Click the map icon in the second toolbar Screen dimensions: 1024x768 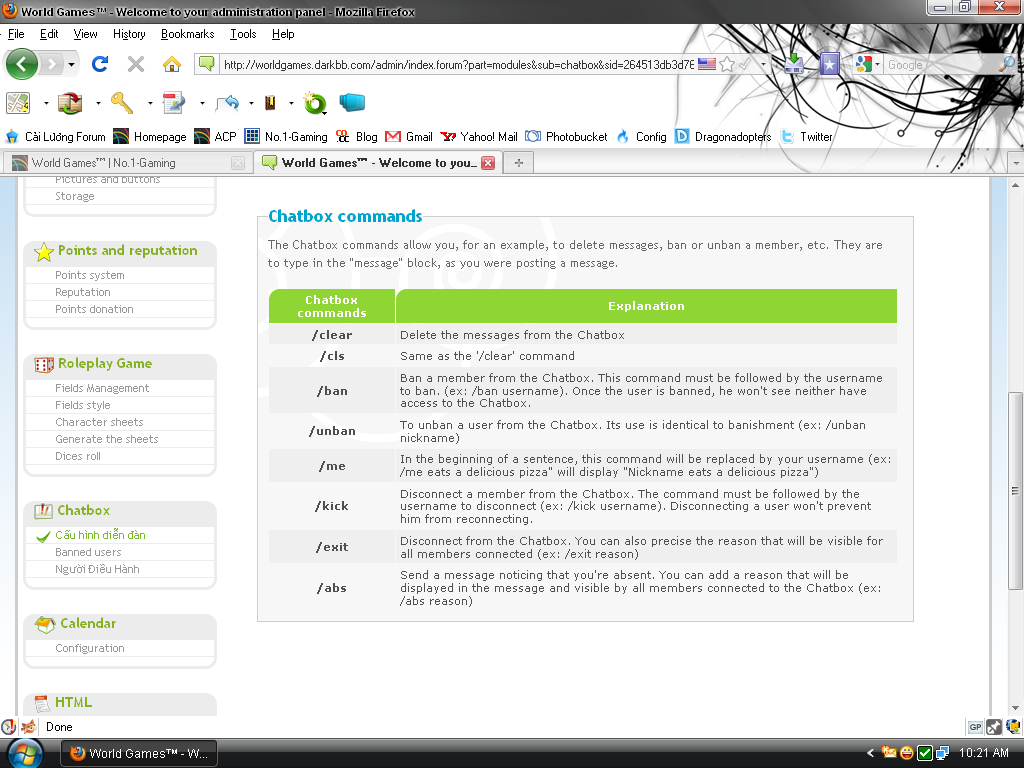tap(18, 103)
